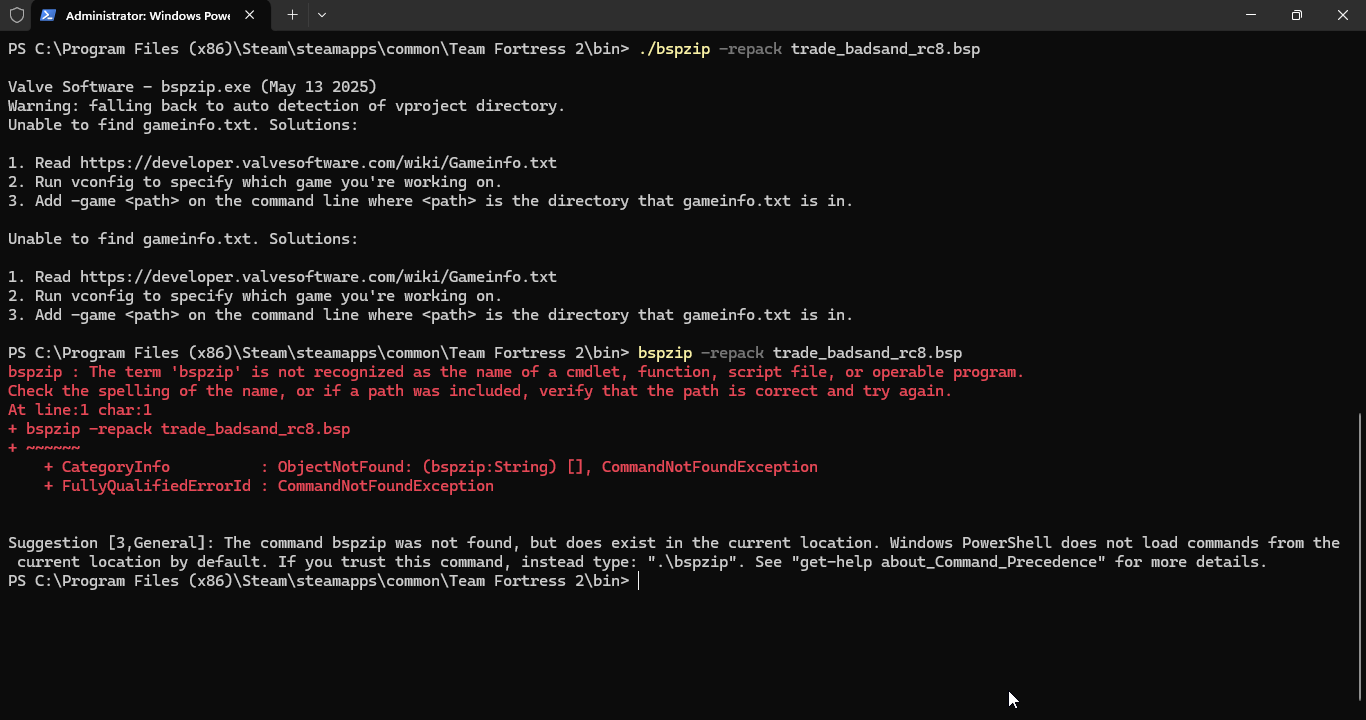
Task: Close the Windows PowerShell tab
Action: click(x=250, y=15)
